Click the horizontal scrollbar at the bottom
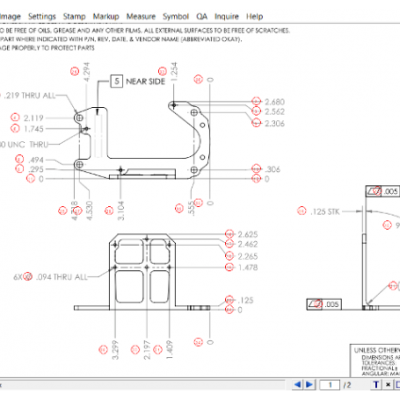The image size is (400, 400). click(143, 385)
